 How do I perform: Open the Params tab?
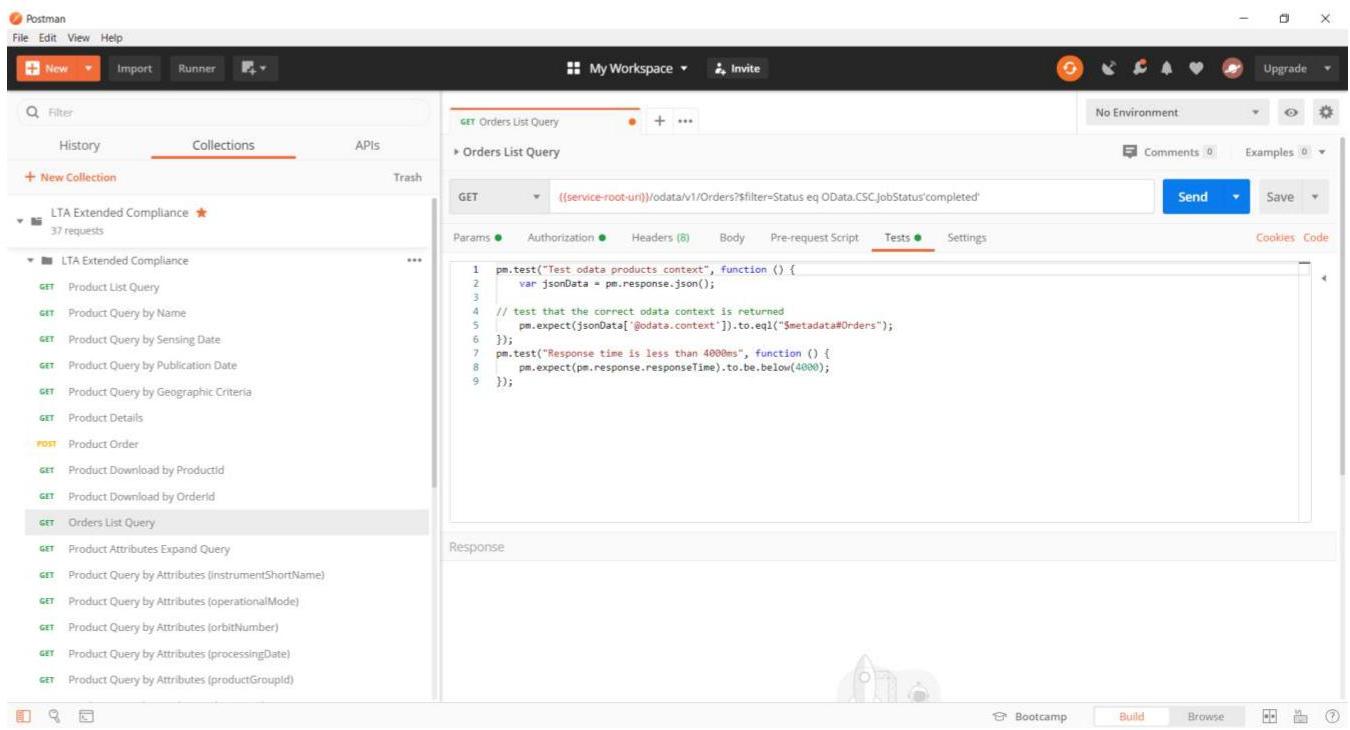tap(477, 238)
